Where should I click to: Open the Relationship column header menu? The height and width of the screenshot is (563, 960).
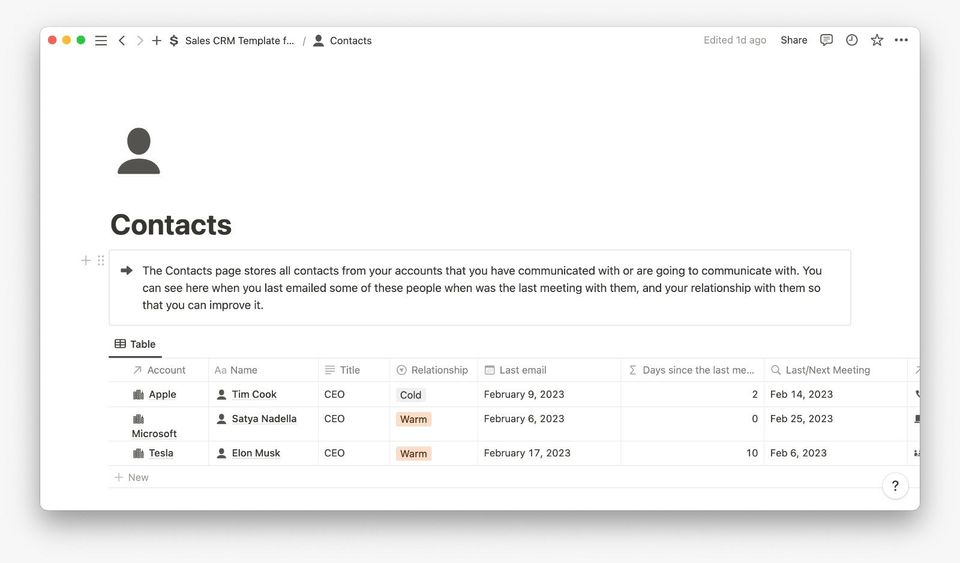click(433, 370)
